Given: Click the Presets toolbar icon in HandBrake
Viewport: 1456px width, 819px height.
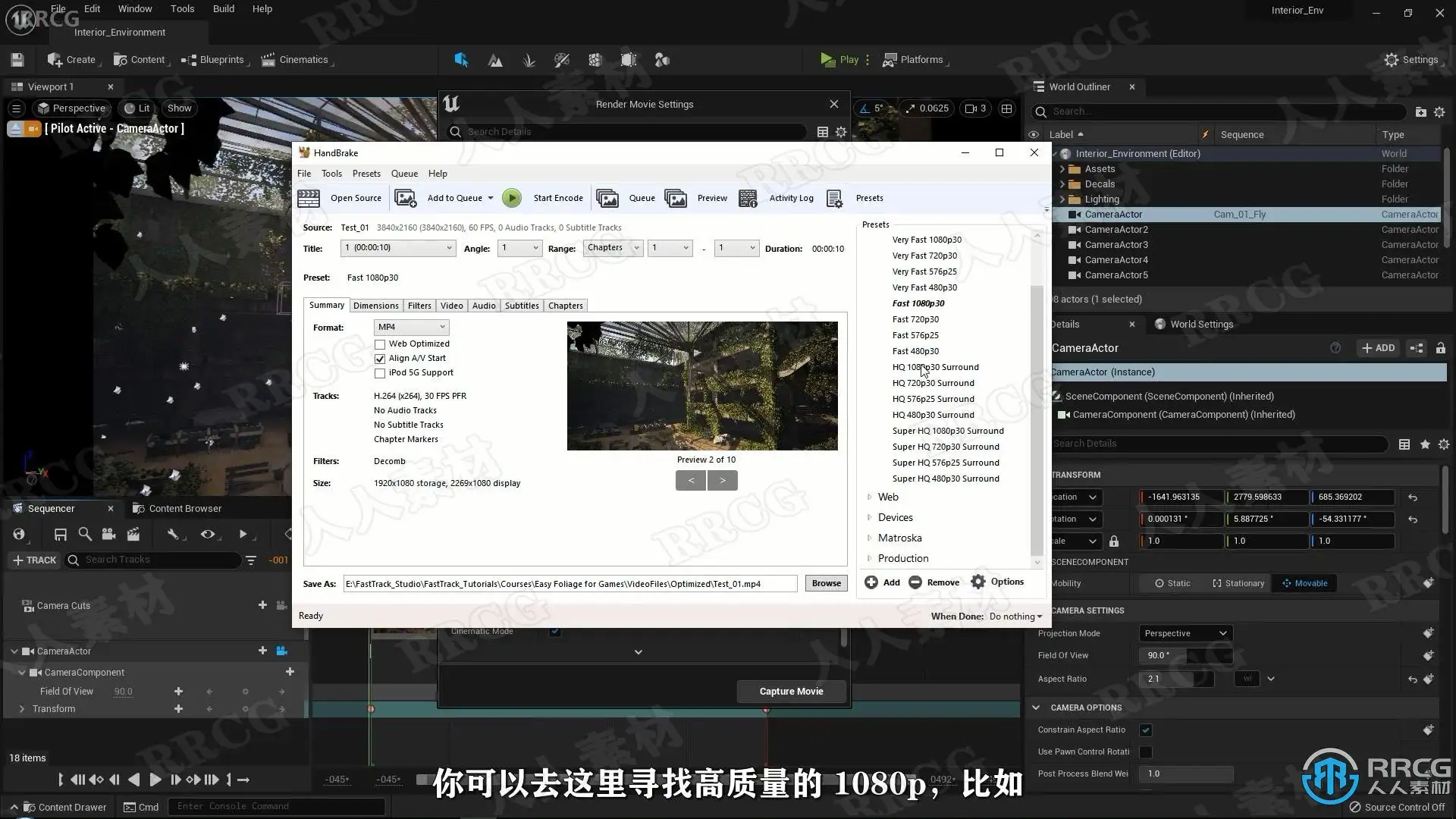Looking at the screenshot, I should click(834, 199).
